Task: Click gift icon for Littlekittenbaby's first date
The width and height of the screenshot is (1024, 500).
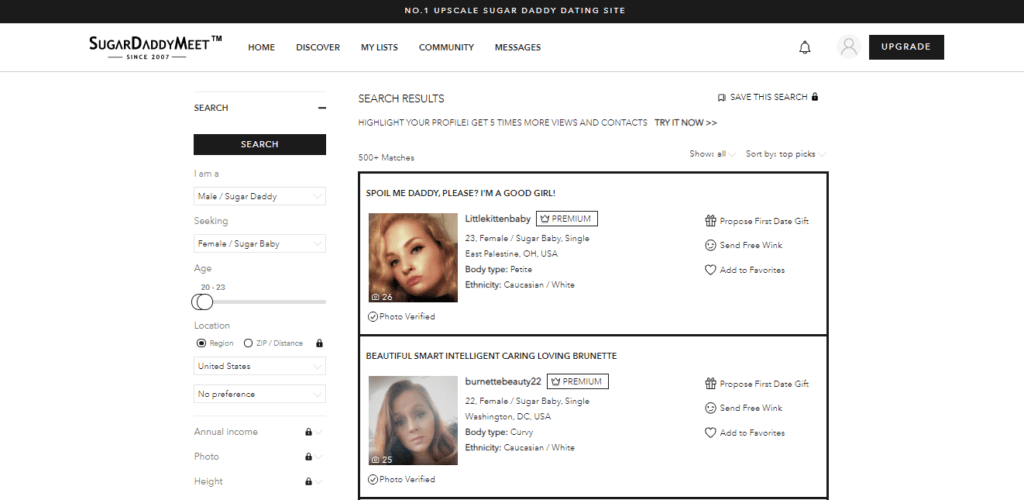Action: point(711,221)
